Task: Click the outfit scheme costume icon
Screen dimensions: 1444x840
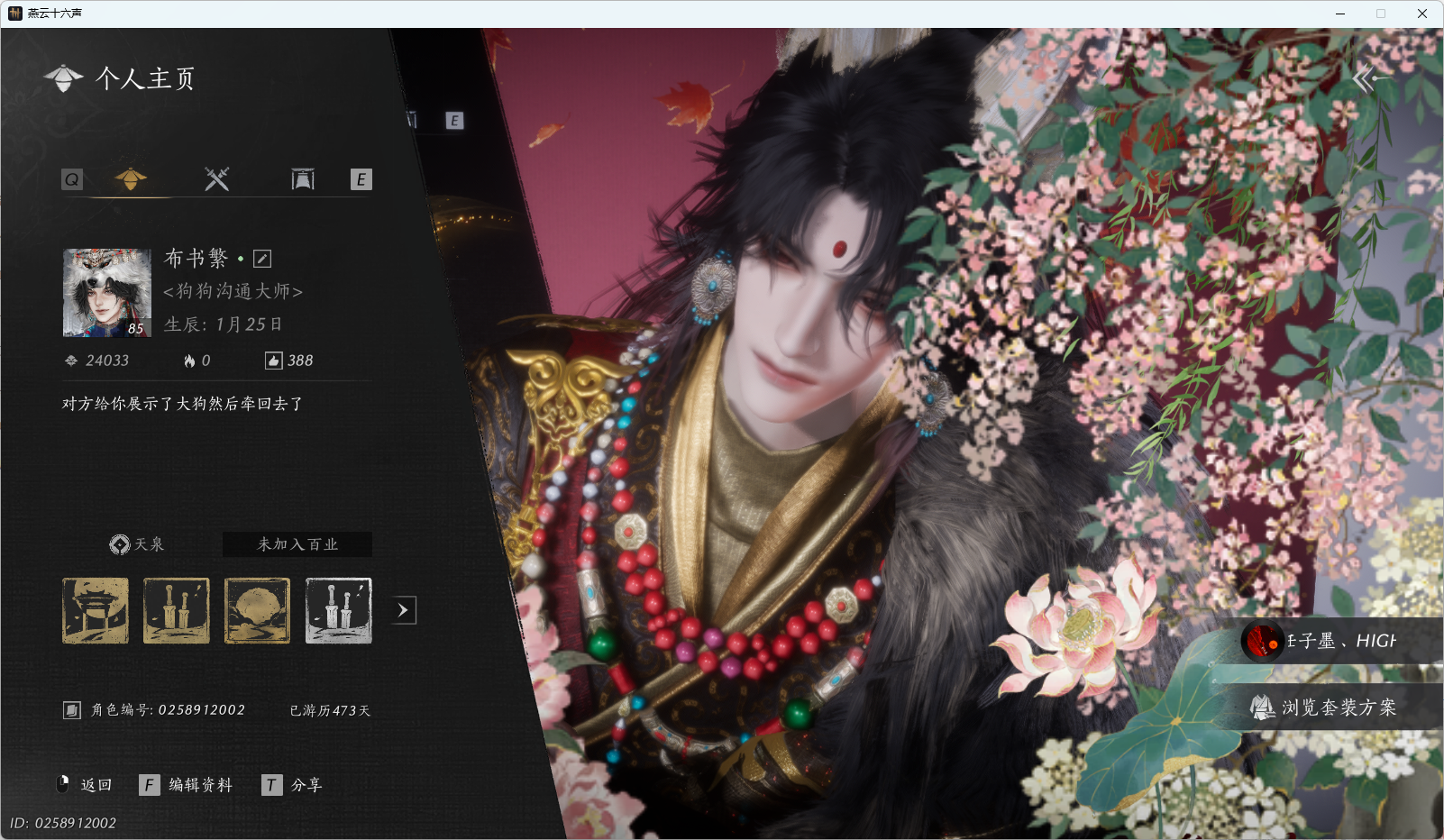Action: [1262, 708]
